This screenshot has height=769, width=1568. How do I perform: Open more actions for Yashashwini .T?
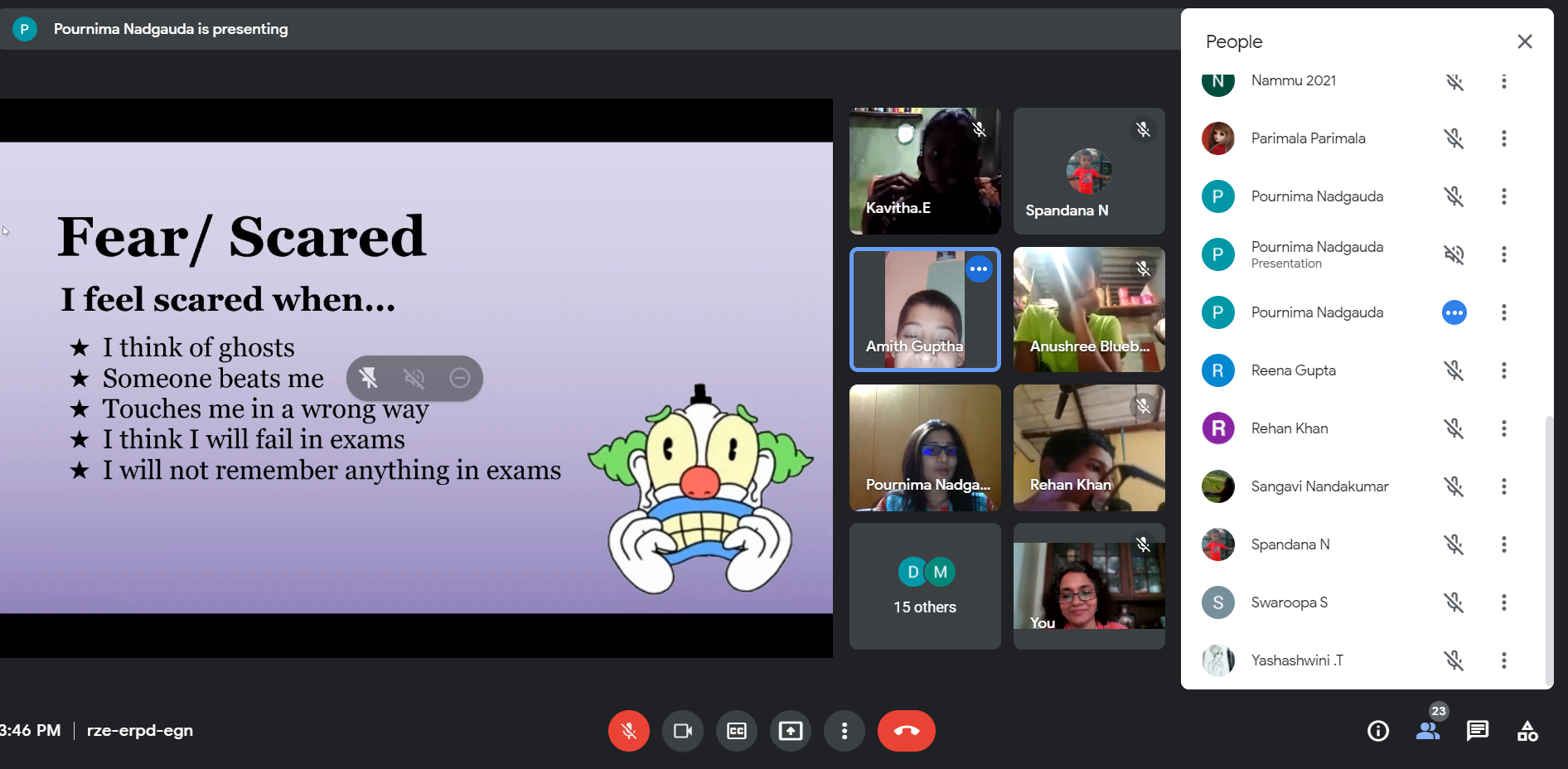click(x=1504, y=660)
